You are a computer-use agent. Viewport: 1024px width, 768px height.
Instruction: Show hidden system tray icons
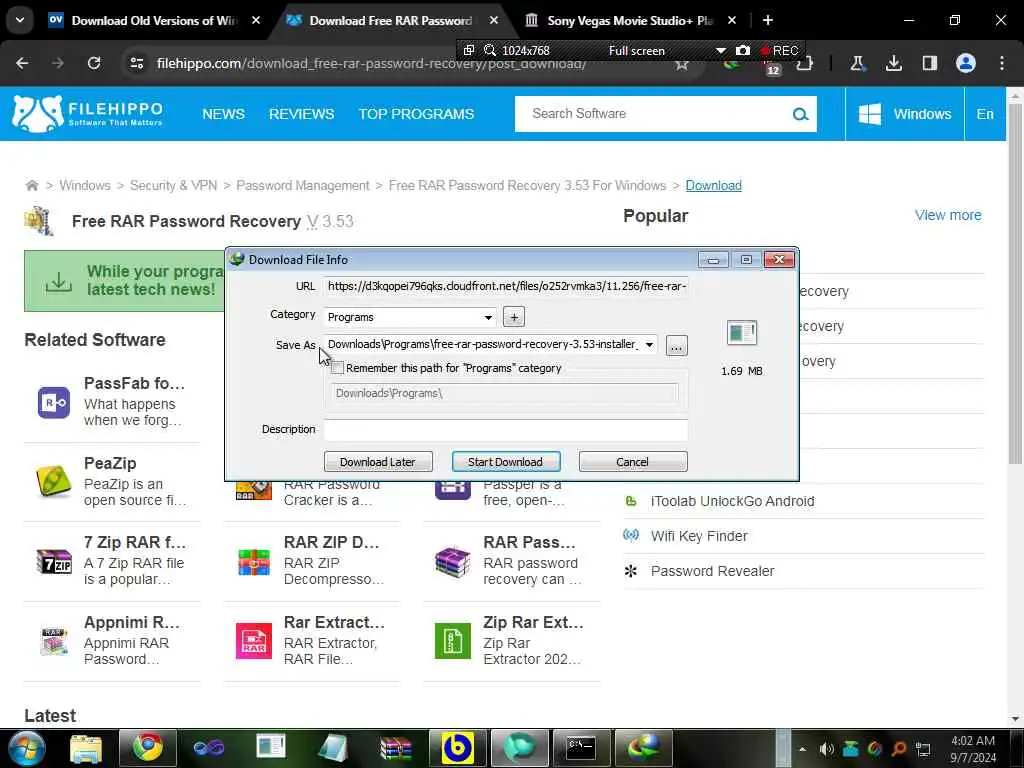pyautogui.click(x=802, y=749)
